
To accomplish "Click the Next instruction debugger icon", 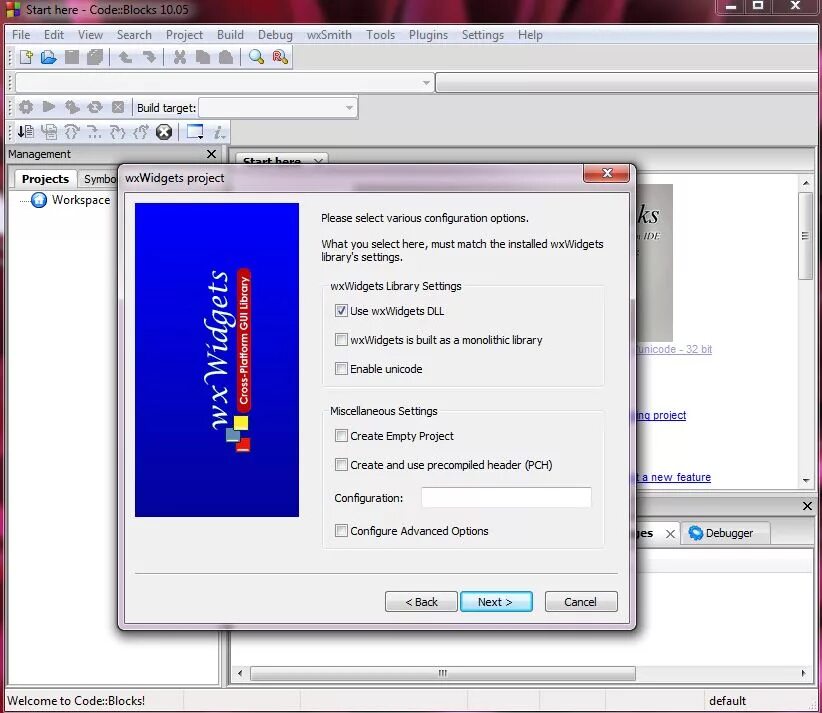I will coord(94,132).
